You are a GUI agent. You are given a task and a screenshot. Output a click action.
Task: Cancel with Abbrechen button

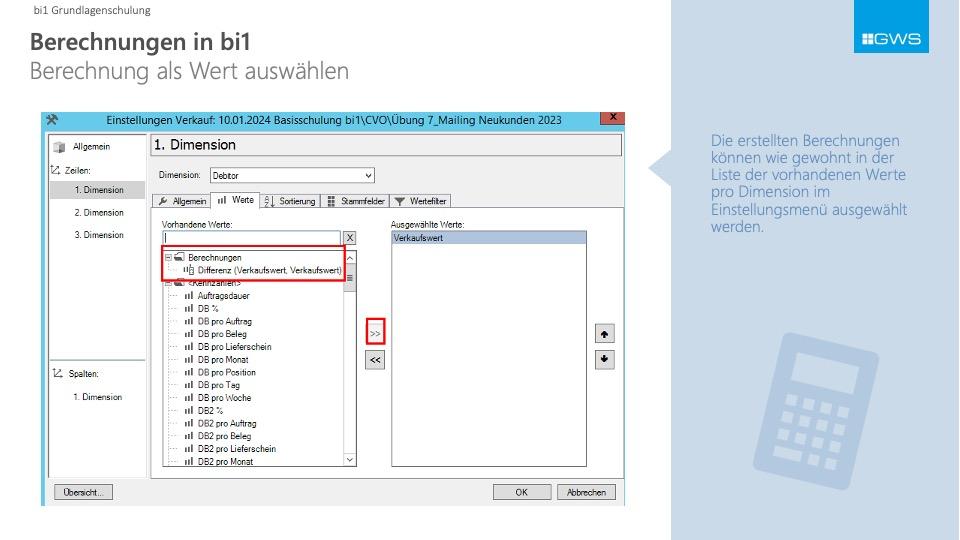coord(586,492)
